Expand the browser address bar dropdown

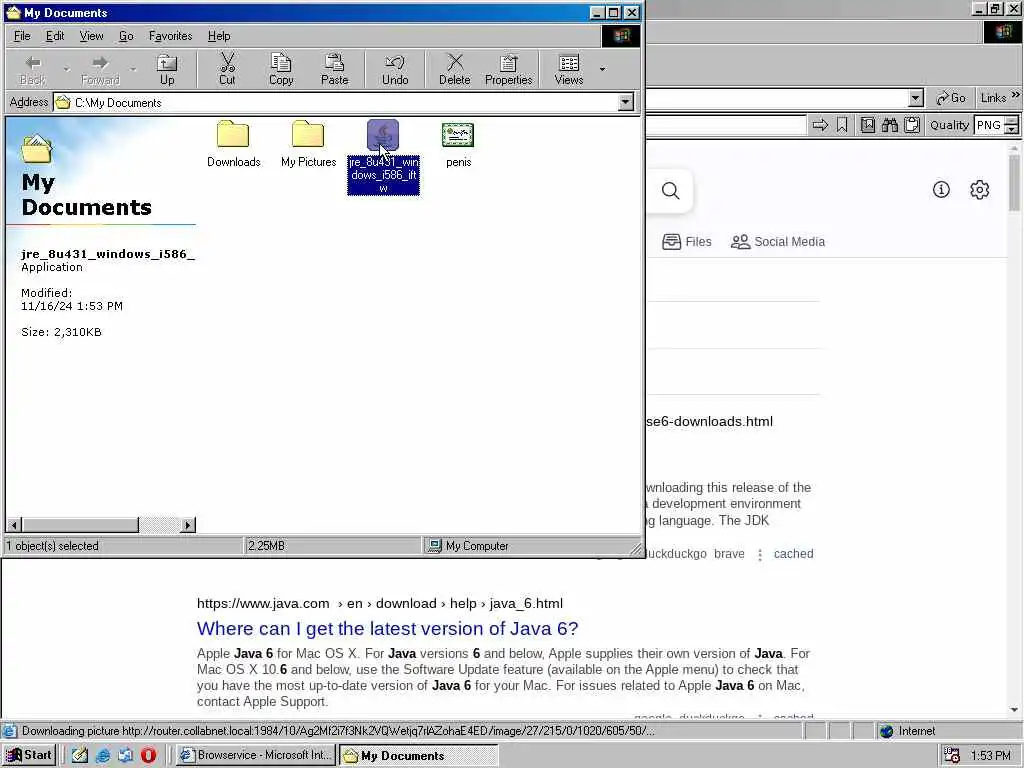click(x=916, y=98)
